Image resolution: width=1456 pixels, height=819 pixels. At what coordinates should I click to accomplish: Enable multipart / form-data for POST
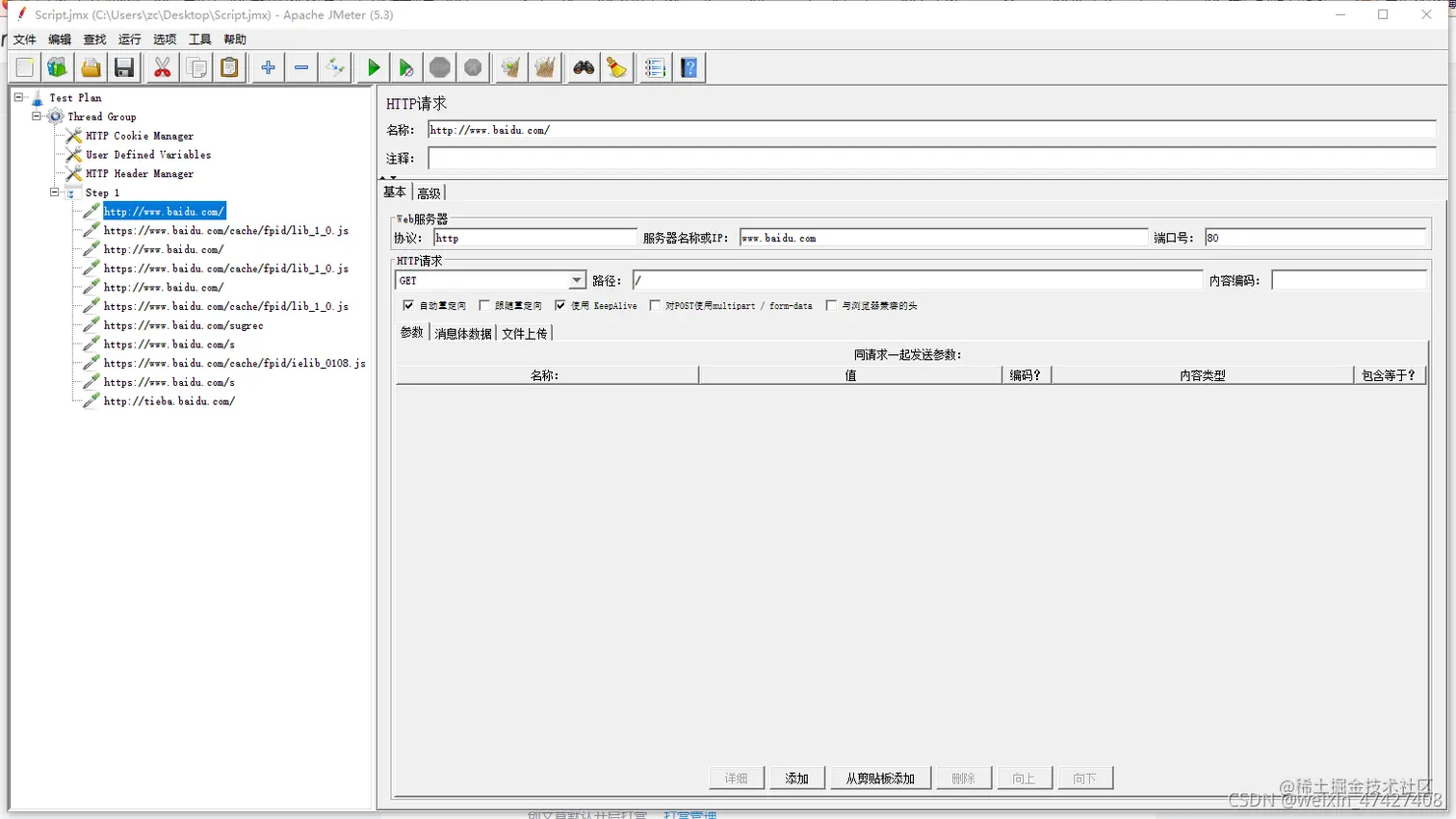tap(655, 305)
